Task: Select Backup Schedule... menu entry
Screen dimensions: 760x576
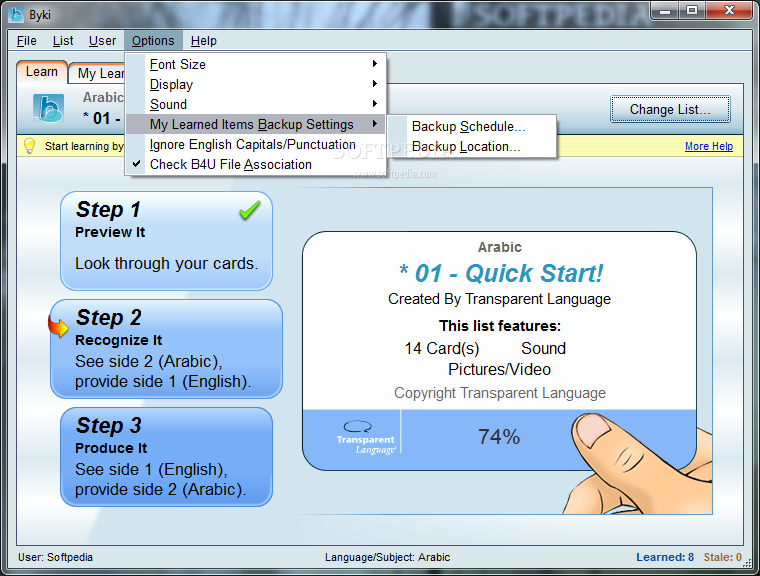Action: (x=472, y=127)
